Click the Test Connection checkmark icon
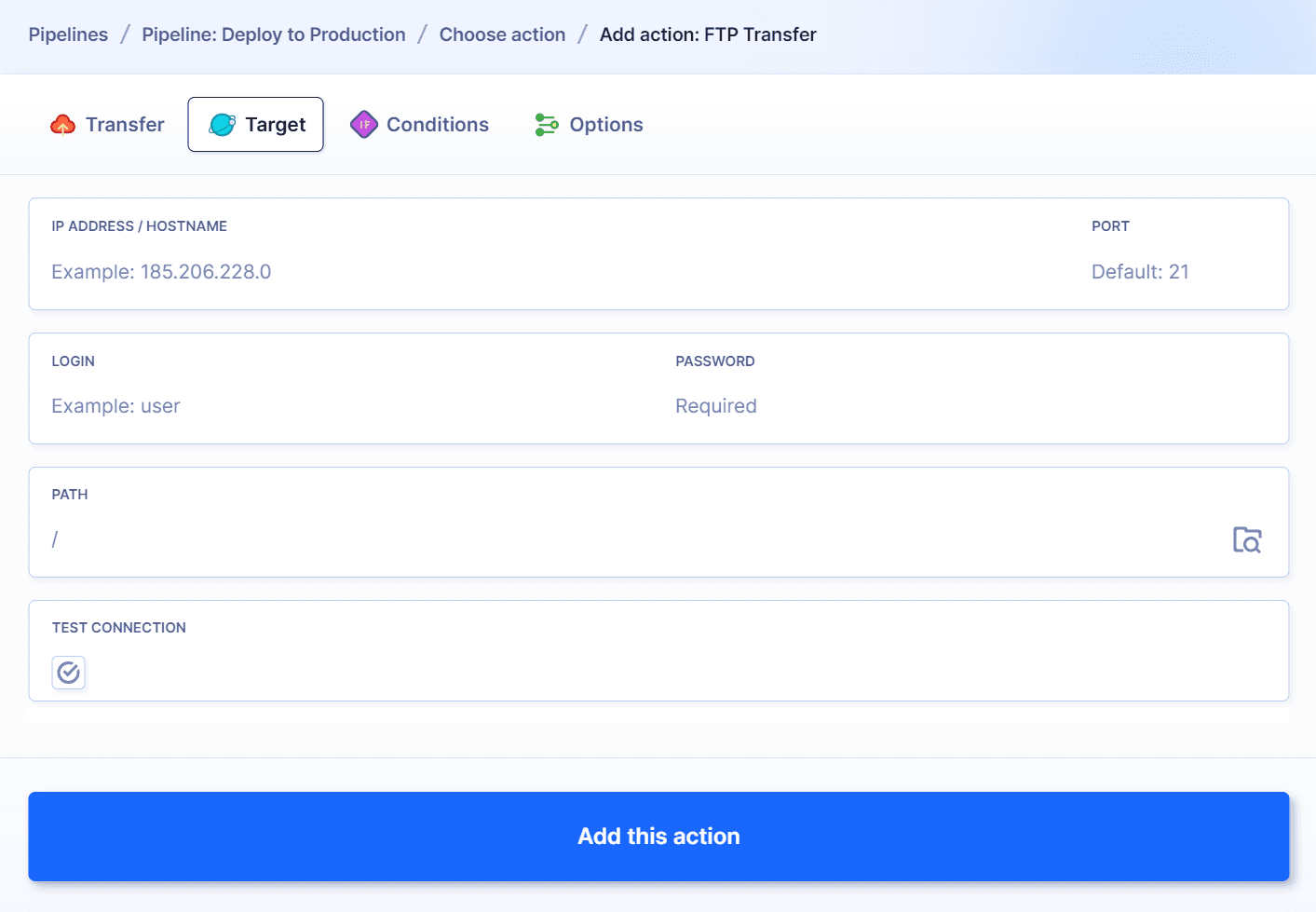The height and width of the screenshot is (912, 1316). (68, 672)
